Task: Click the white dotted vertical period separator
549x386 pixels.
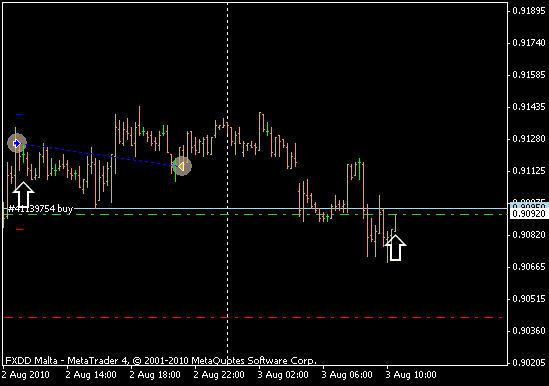Action: [x=228, y=184]
